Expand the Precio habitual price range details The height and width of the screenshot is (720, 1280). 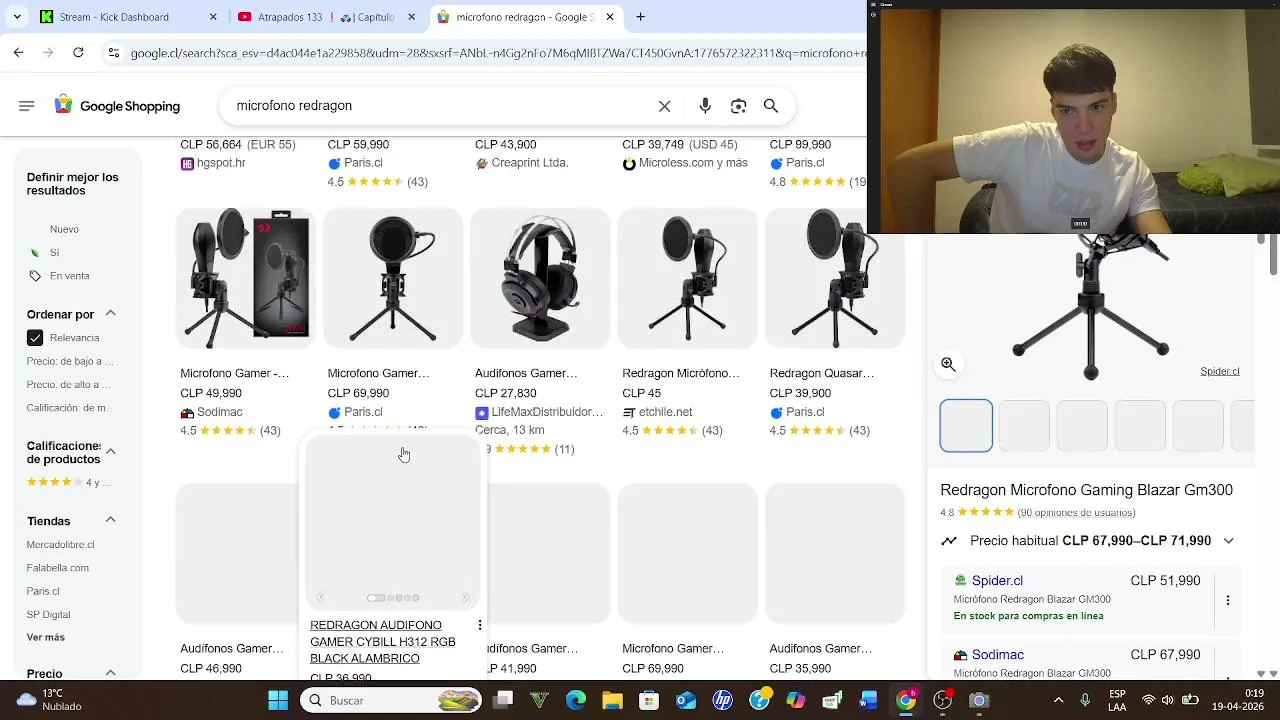(1228, 541)
